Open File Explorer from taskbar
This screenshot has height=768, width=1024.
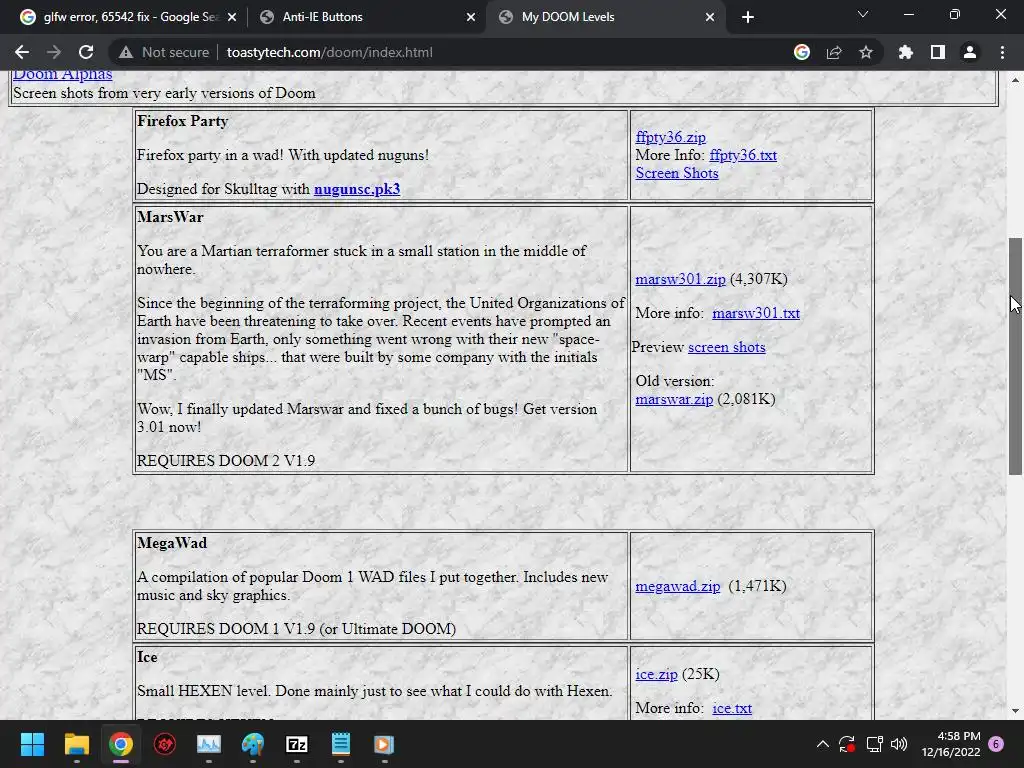pyautogui.click(x=76, y=744)
